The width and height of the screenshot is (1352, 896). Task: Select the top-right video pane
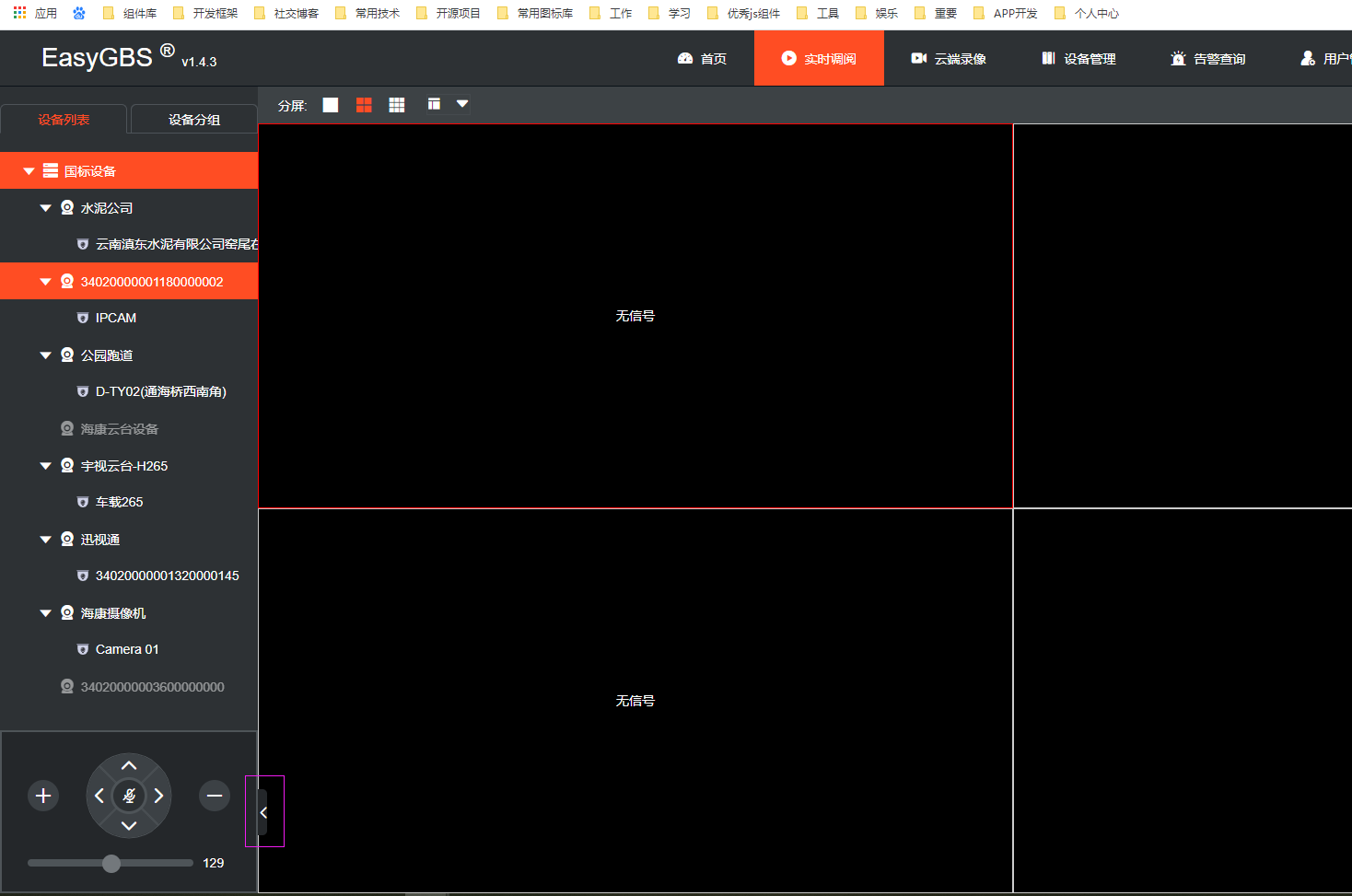click(1183, 316)
